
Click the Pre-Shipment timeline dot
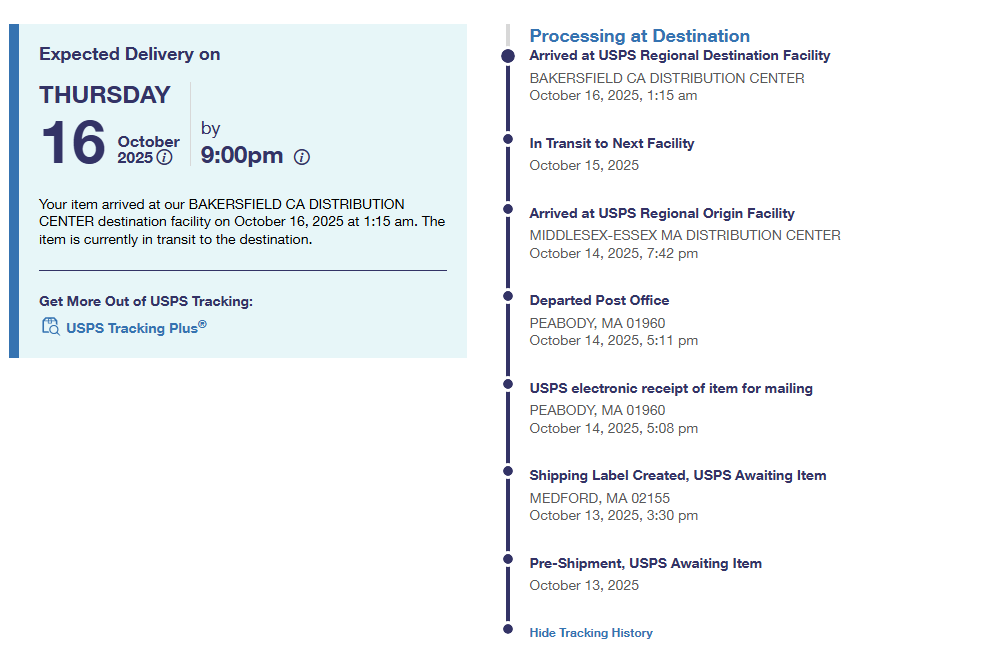(508, 559)
